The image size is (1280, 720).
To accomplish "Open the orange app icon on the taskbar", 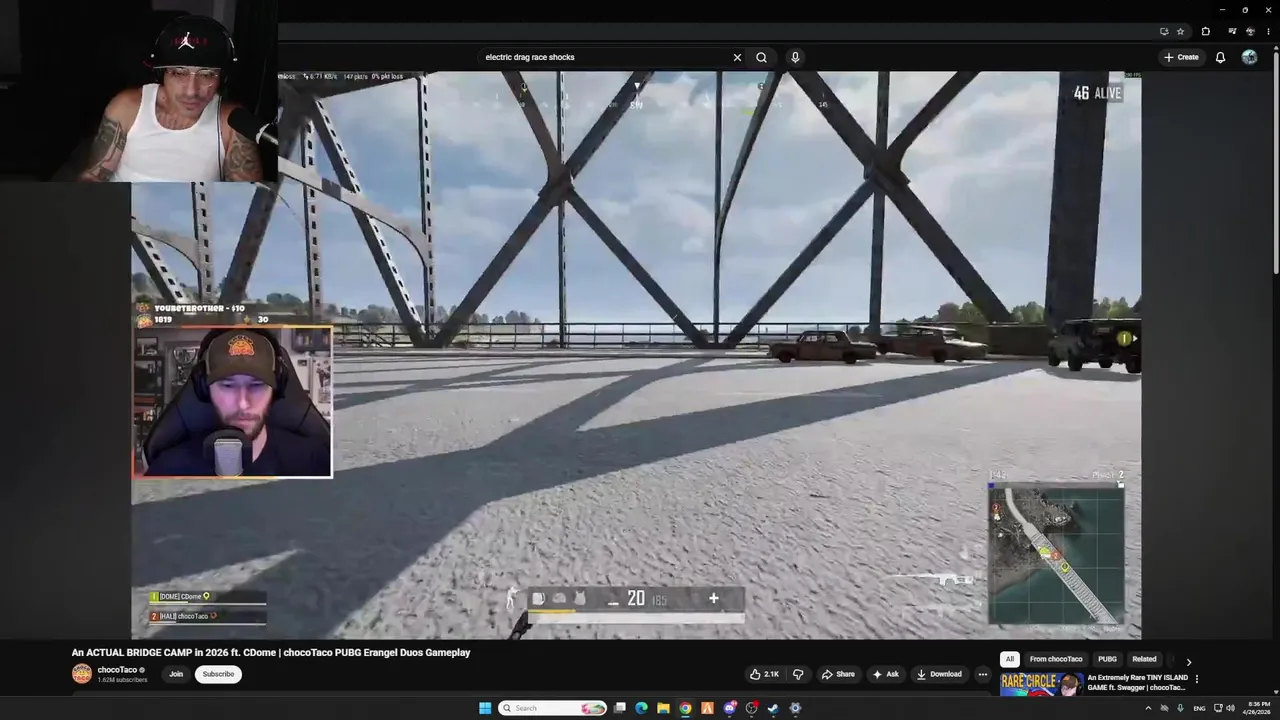I will tap(707, 708).
